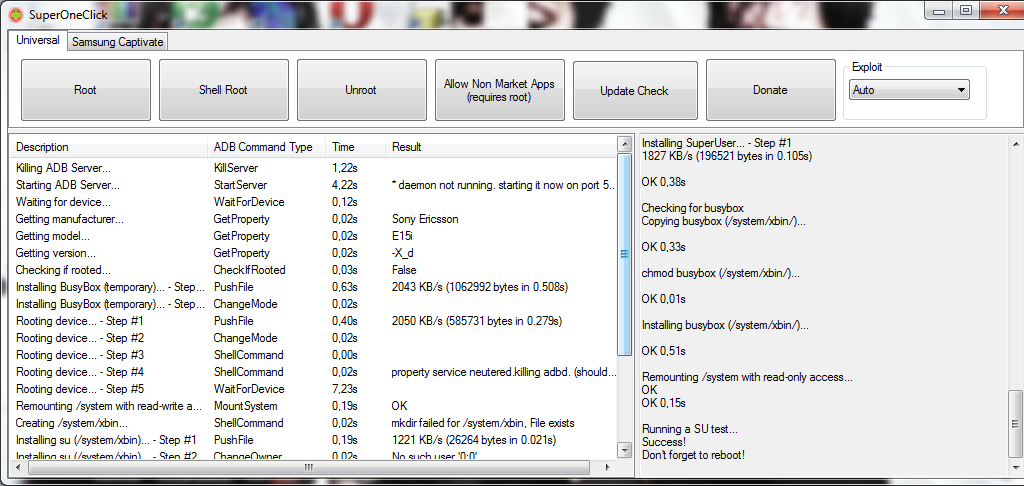This screenshot has height=486, width=1024.
Task: Minimize the SuperOneClick window
Action: [x=940, y=10]
